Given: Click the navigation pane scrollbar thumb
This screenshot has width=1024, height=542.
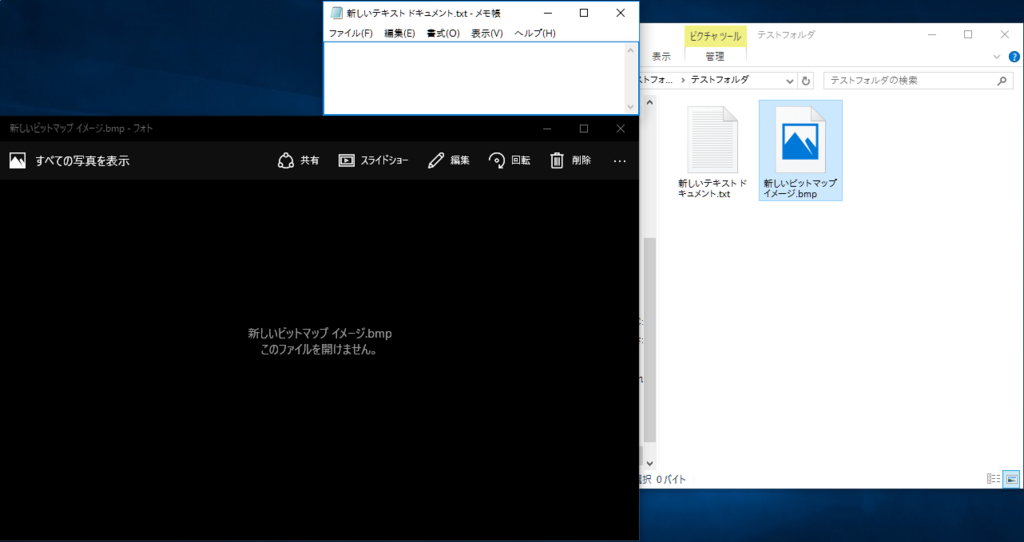Looking at the screenshot, I should click(650, 340).
